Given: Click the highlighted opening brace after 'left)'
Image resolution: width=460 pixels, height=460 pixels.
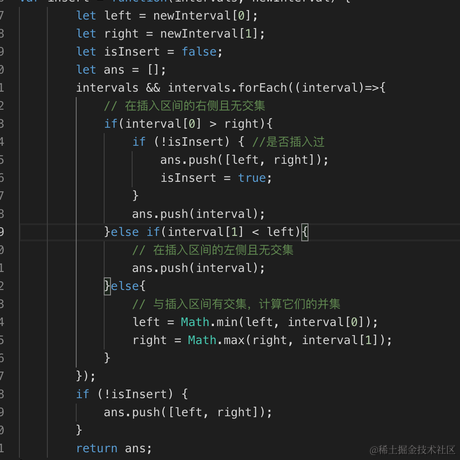Looking at the screenshot, I should point(305,232).
